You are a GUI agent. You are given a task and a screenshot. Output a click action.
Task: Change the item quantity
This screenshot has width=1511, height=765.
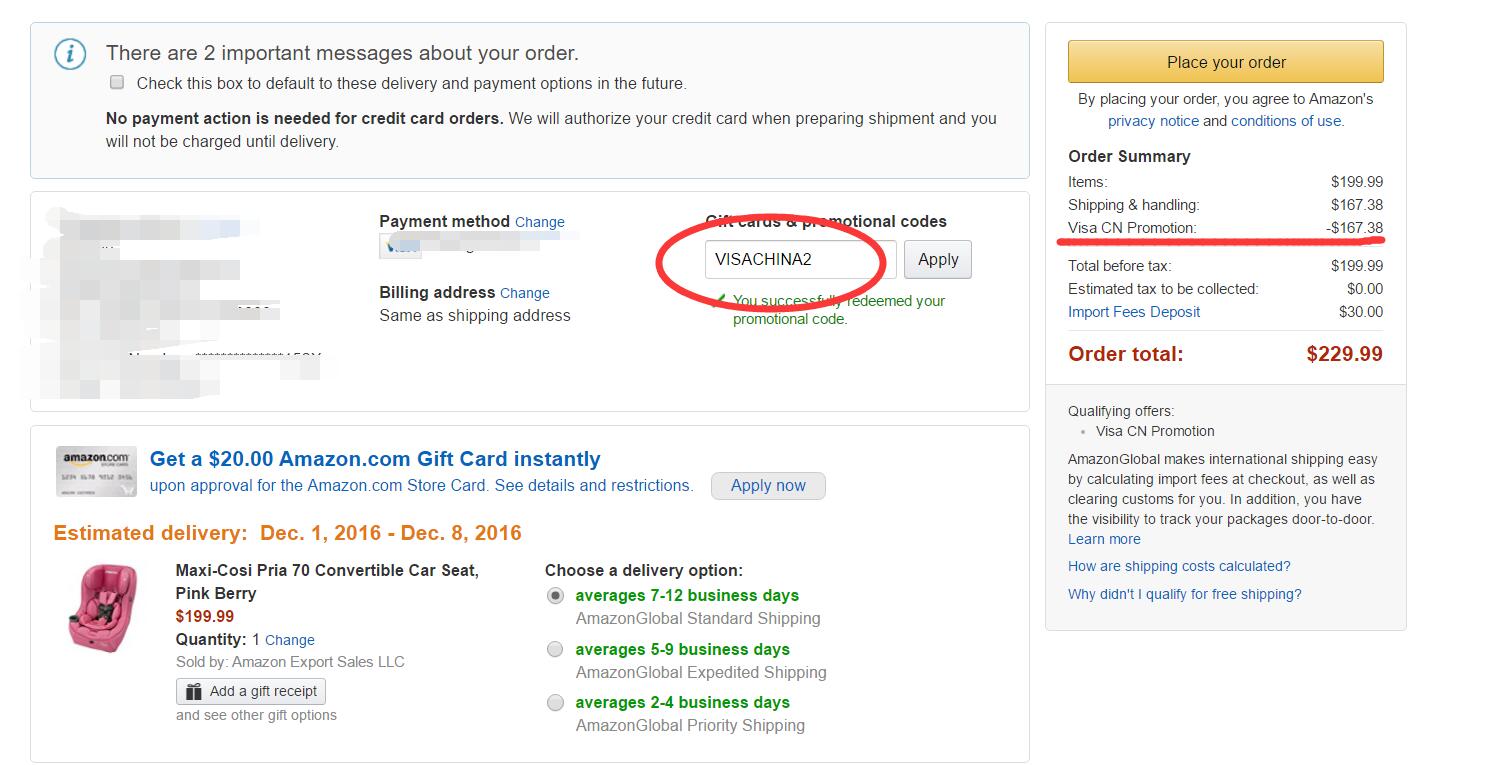[289, 640]
